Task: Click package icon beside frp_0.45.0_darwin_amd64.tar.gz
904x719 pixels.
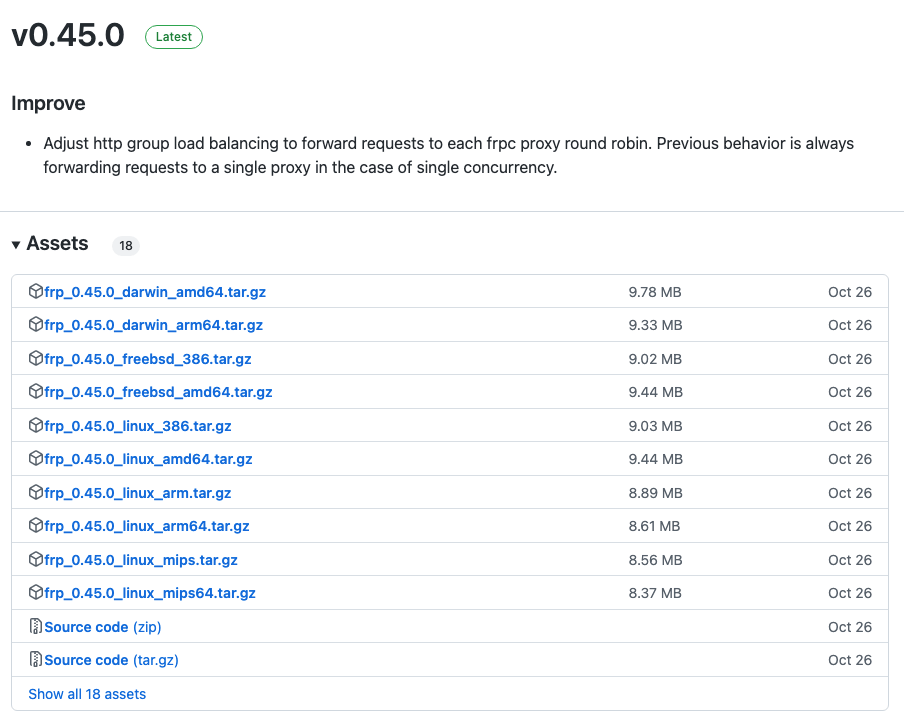Action: click(x=36, y=292)
